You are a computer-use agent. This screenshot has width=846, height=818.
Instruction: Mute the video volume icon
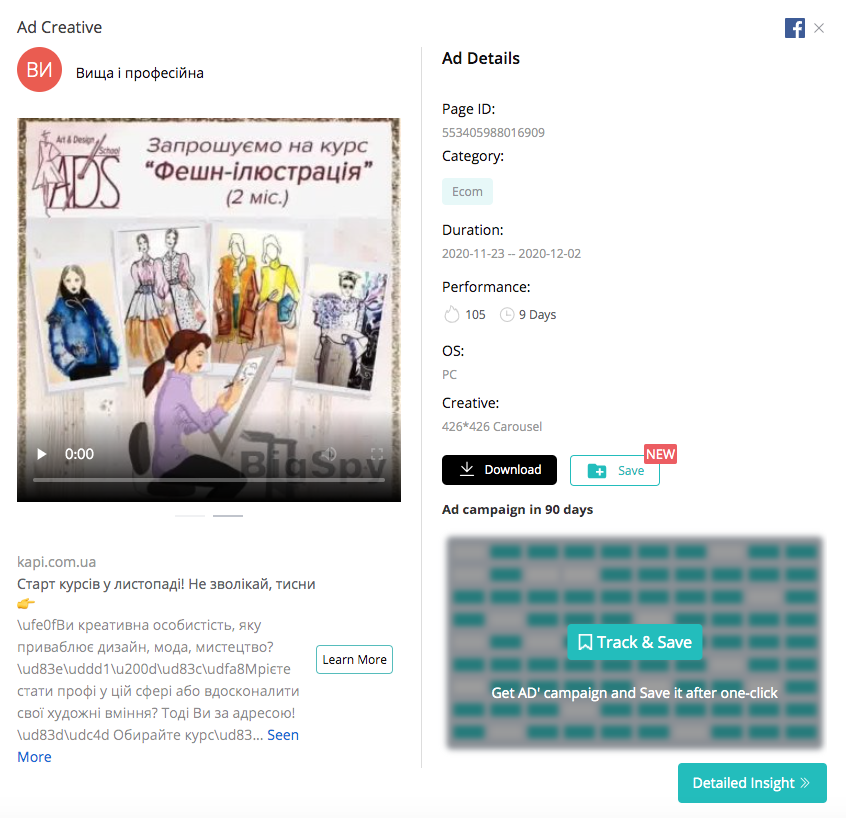[x=329, y=454]
